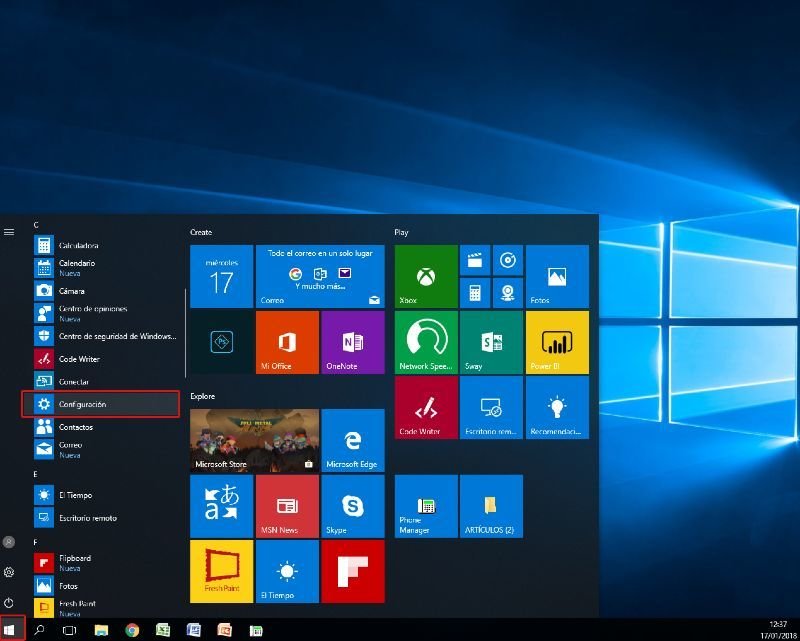This screenshot has height=641, width=800.
Task: Click the Windows Start button
Action: [12, 630]
